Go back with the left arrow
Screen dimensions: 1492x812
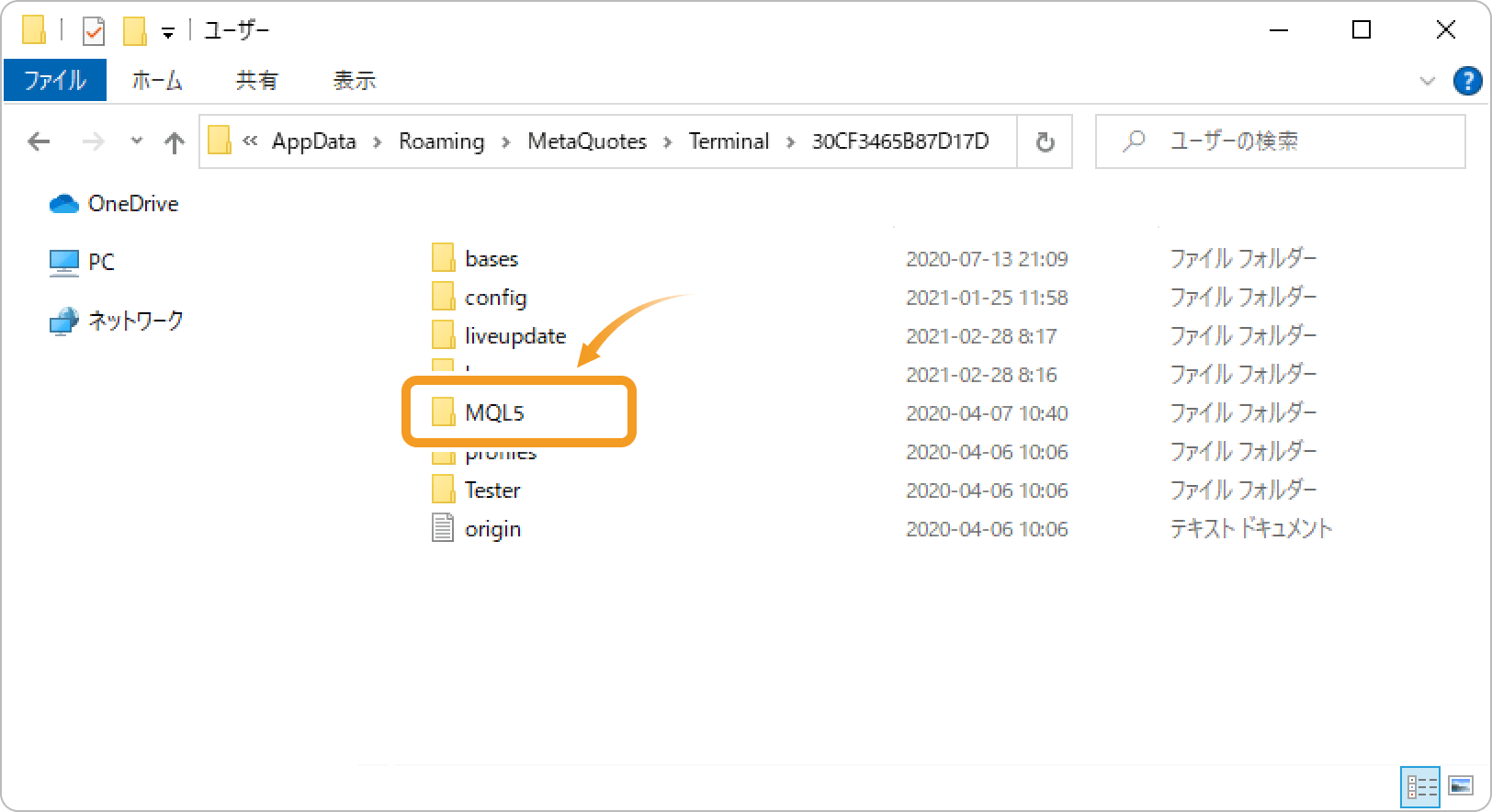40,141
